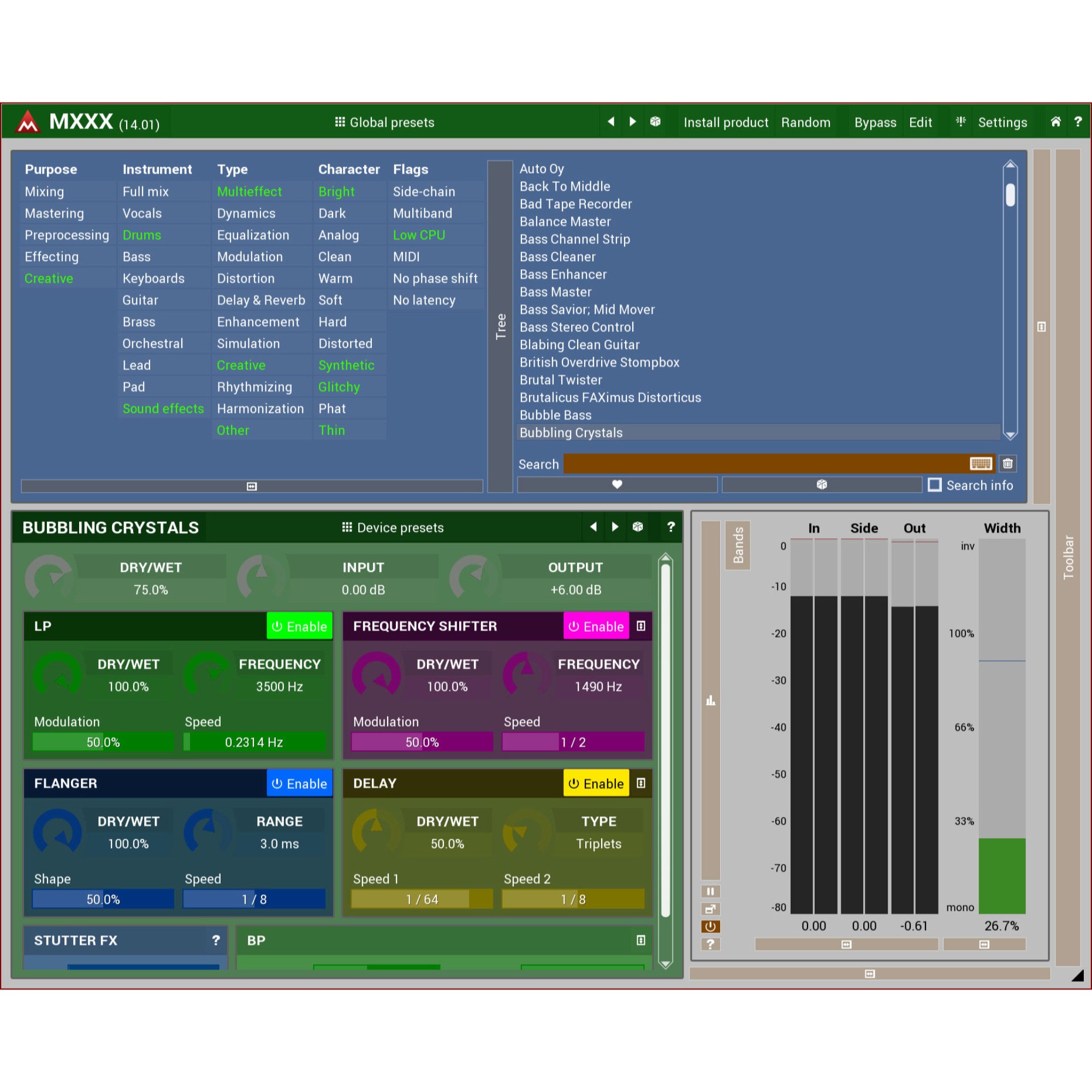Click the Output gain knob
The image size is (1092, 1092).
473,578
